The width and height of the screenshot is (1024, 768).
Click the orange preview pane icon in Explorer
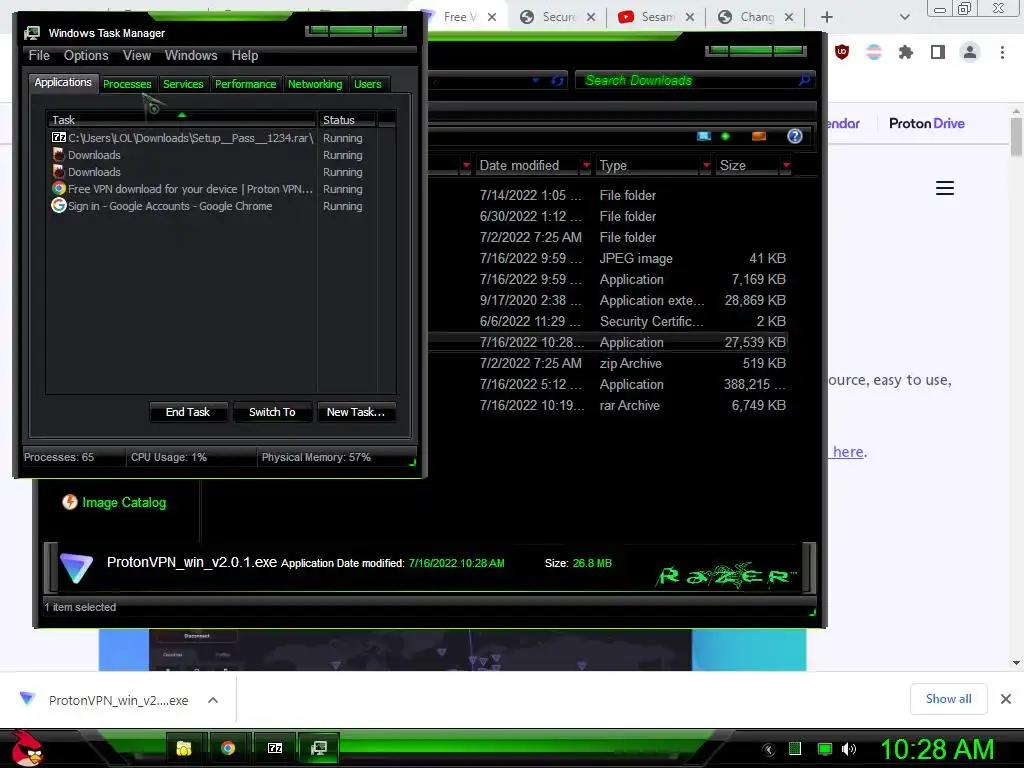(x=759, y=136)
